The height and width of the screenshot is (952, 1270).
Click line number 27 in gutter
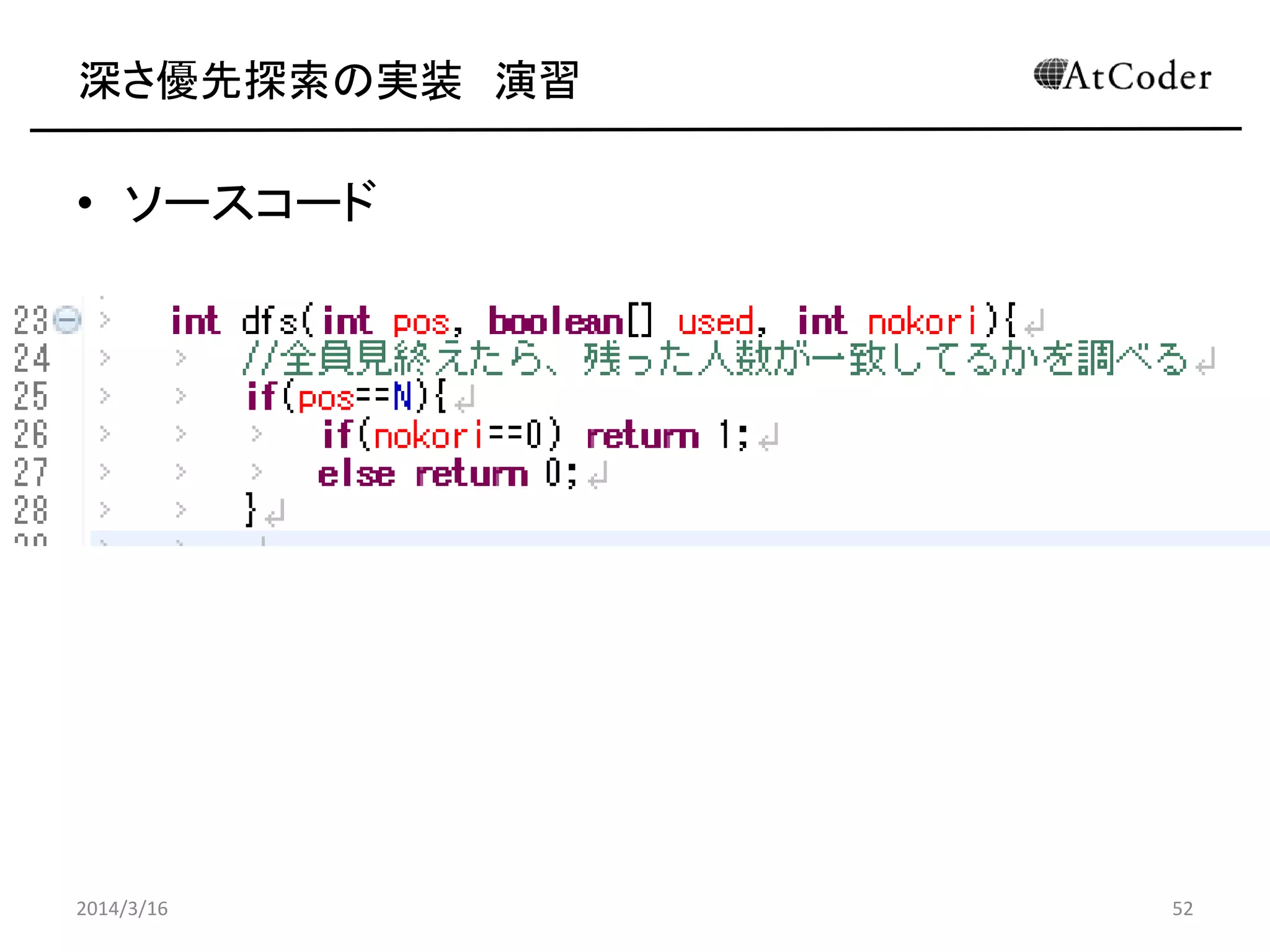point(30,472)
